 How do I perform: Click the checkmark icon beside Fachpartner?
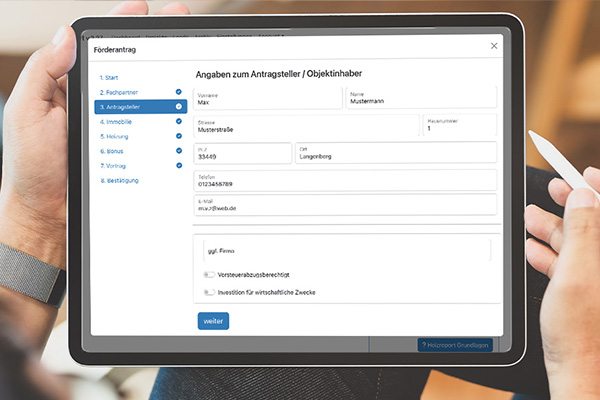point(178,92)
